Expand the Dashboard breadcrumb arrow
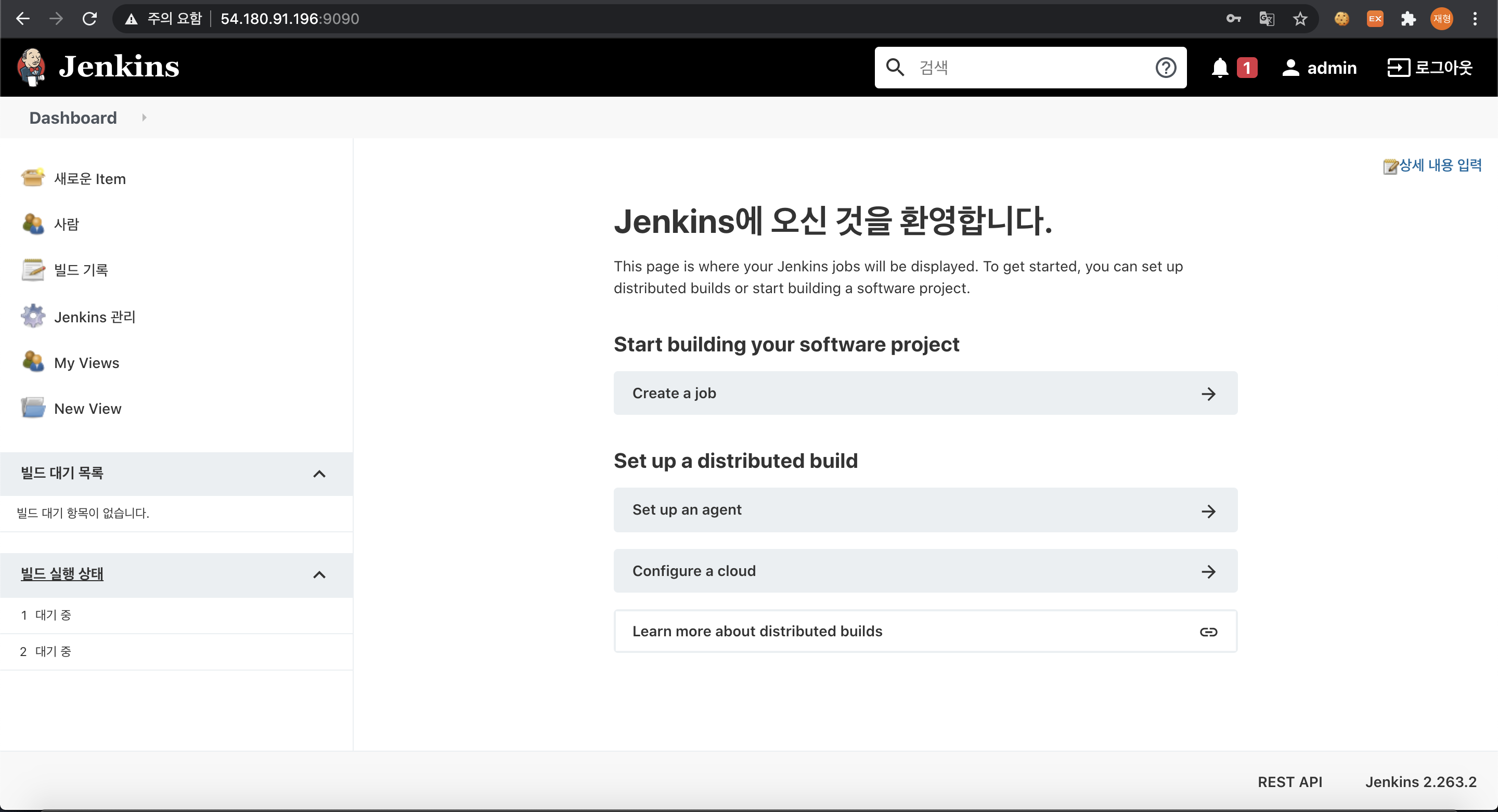The height and width of the screenshot is (812, 1498). pyautogui.click(x=144, y=117)
